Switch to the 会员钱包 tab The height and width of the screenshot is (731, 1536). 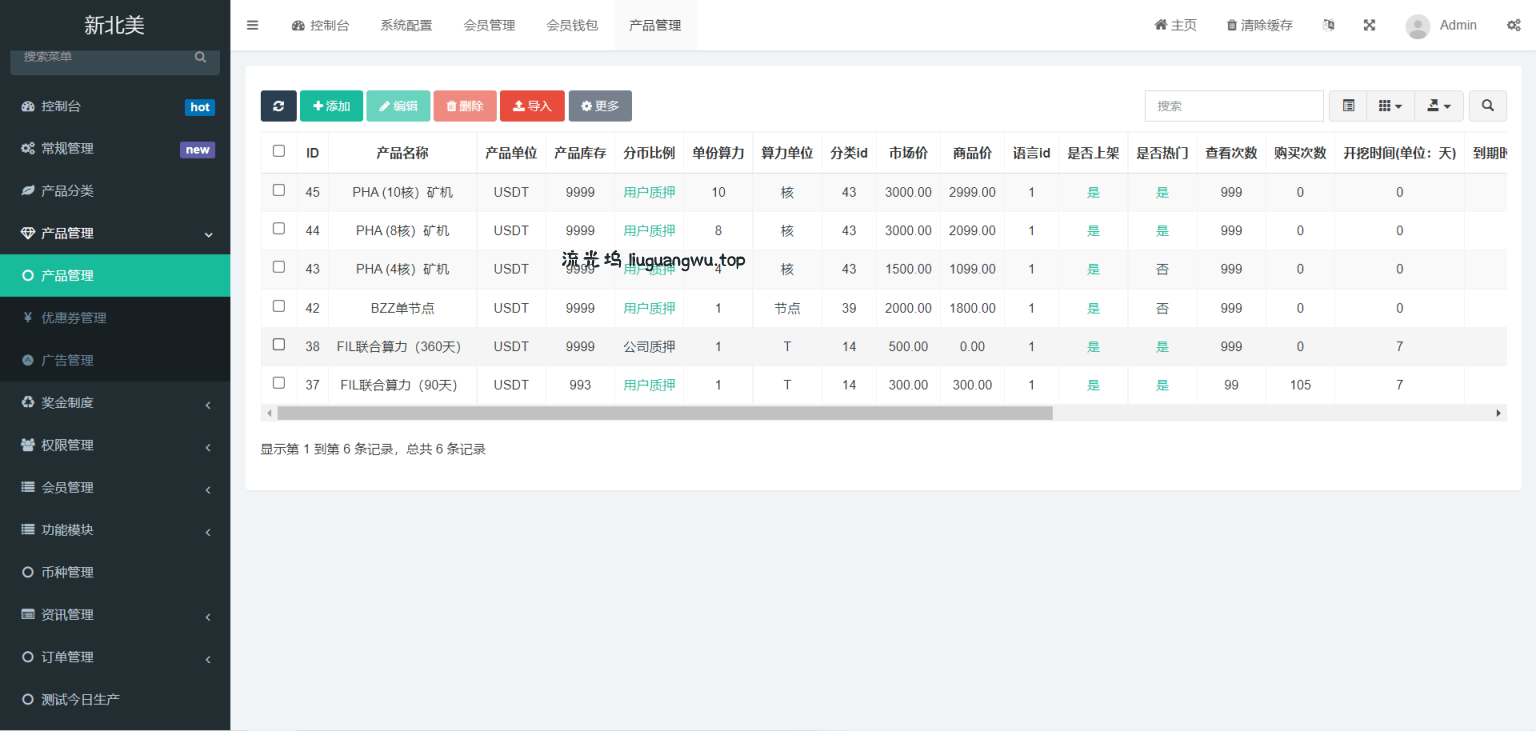572,25
